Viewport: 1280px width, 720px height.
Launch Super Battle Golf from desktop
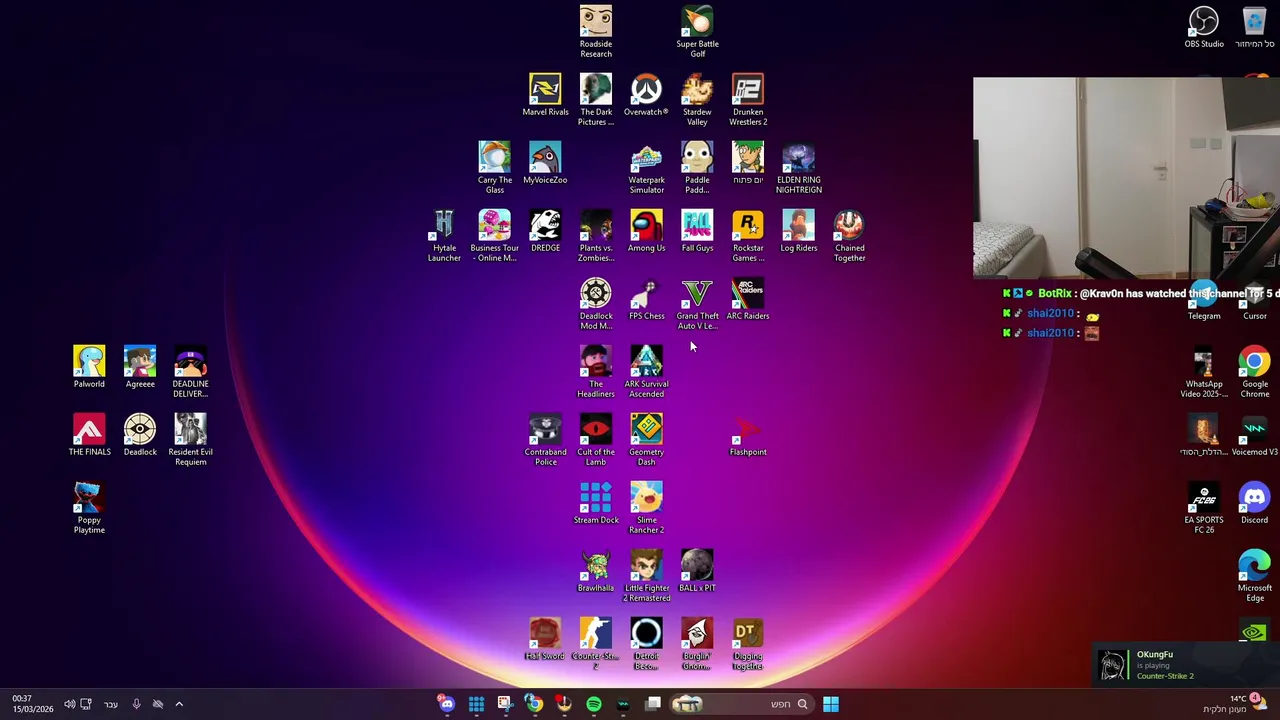click(697, 32)
